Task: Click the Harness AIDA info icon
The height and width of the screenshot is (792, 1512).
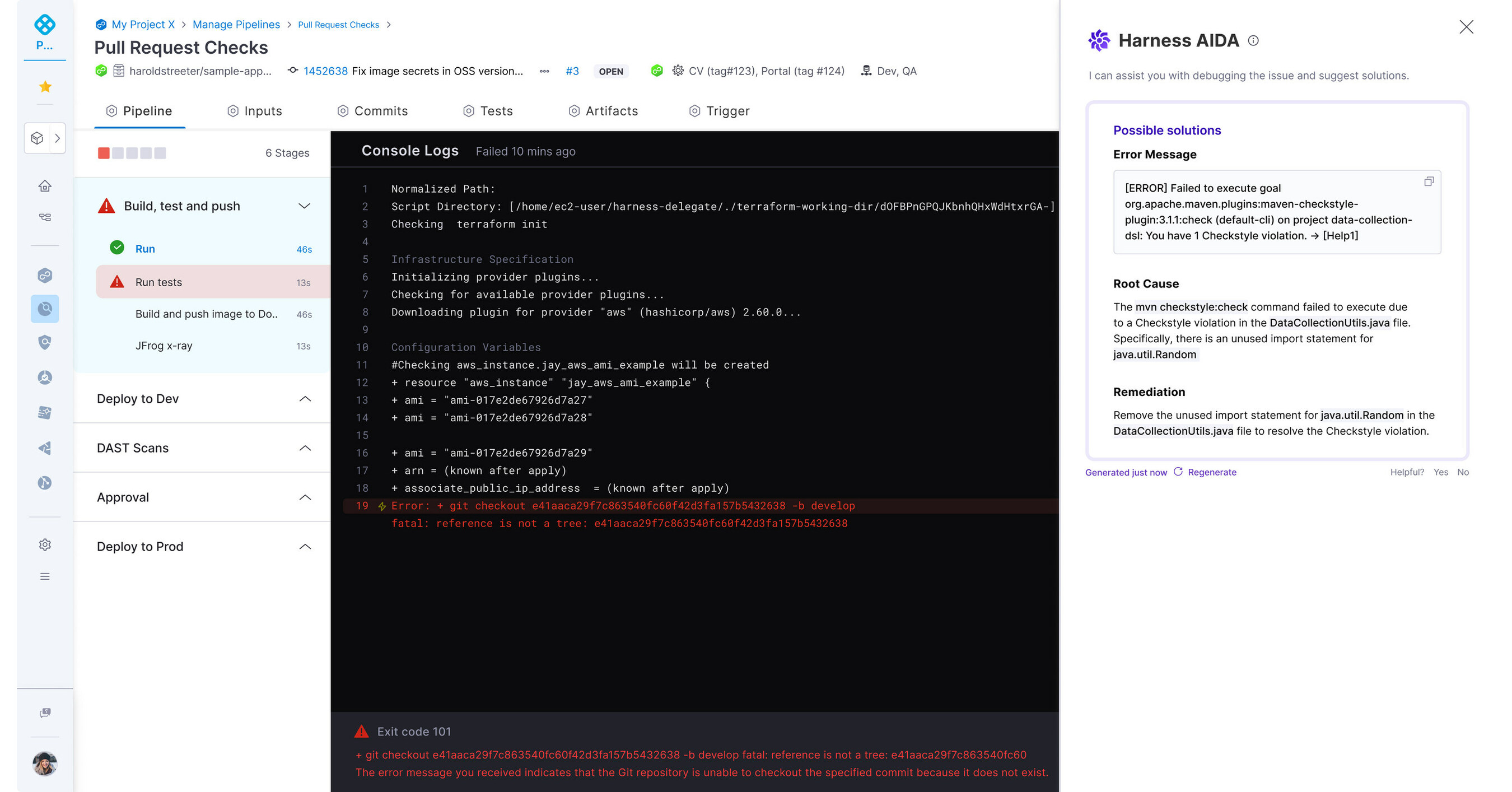Action: [x=1254, y=40]
